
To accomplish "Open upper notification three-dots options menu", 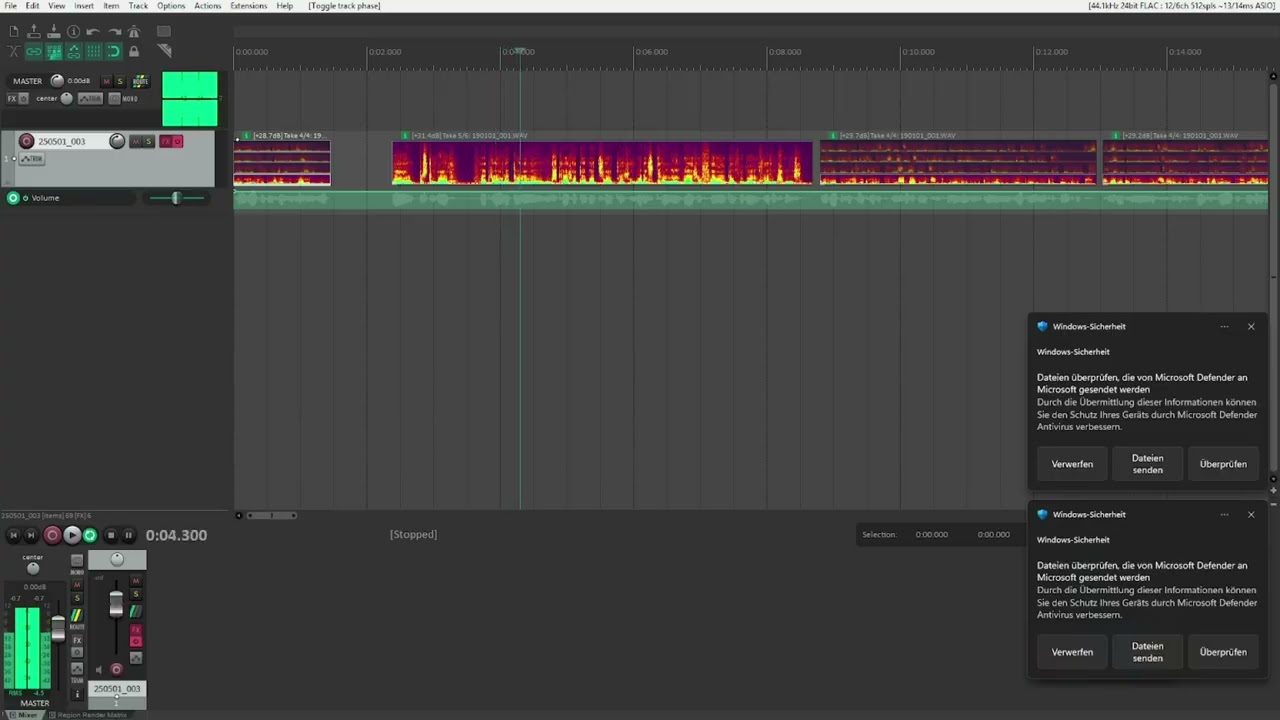I will 1224,327.
